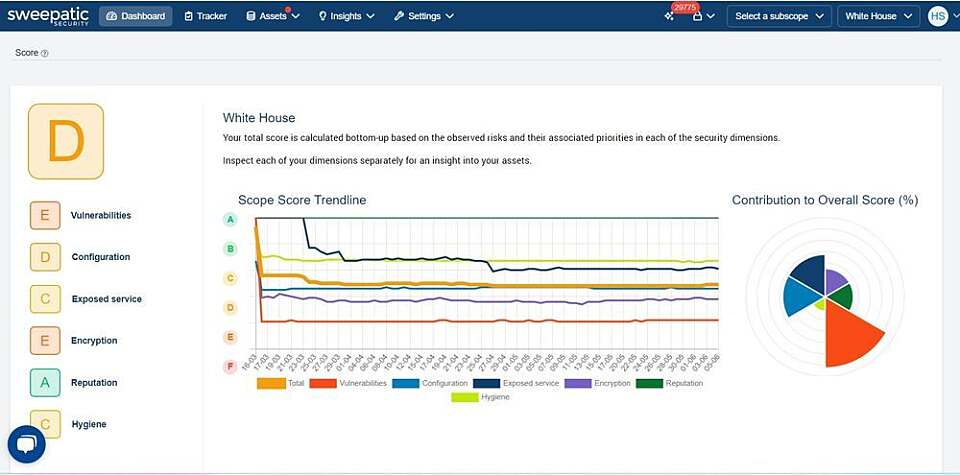Toggle the Reputation legend series
The image size is (960, 475).
pyautogui.click(x=670, y=383)
